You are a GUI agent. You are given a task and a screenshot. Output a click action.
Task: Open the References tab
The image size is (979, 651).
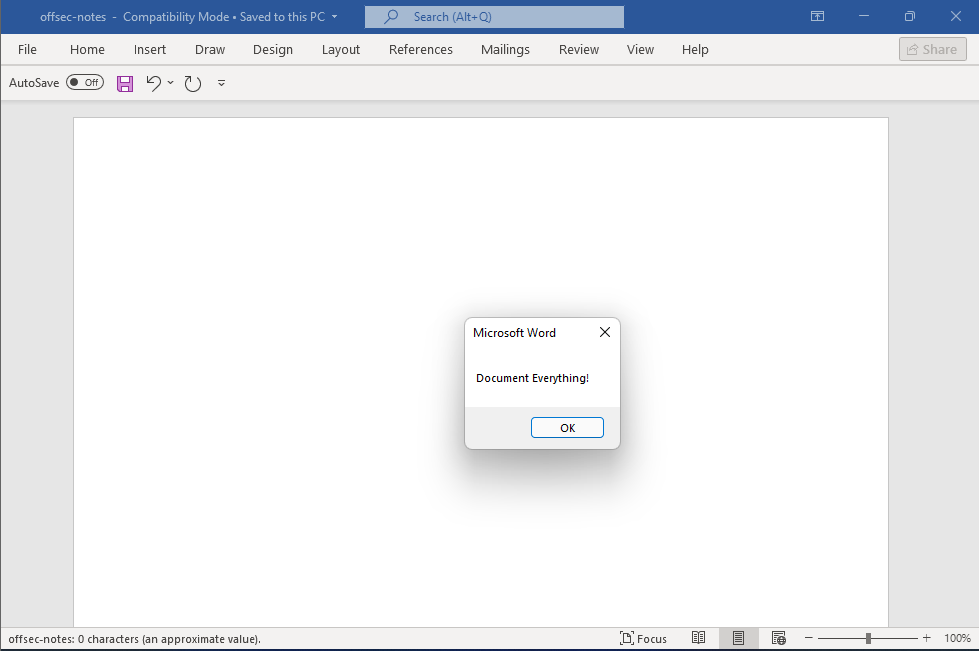(x=420, y=49)
